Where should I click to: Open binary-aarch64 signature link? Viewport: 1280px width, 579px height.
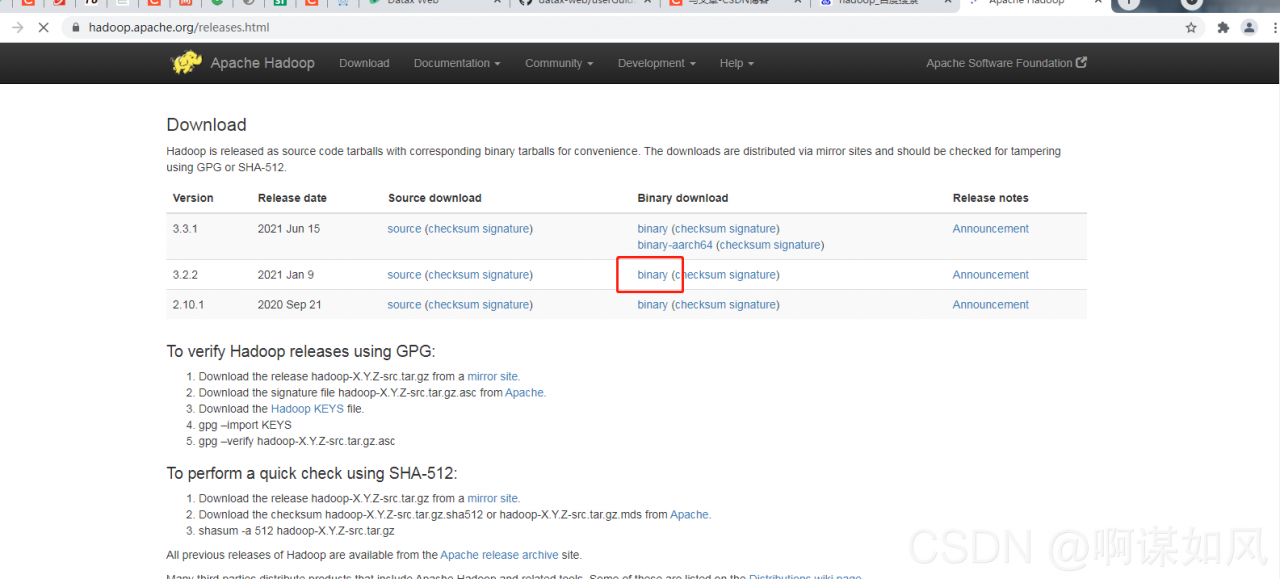798,245
